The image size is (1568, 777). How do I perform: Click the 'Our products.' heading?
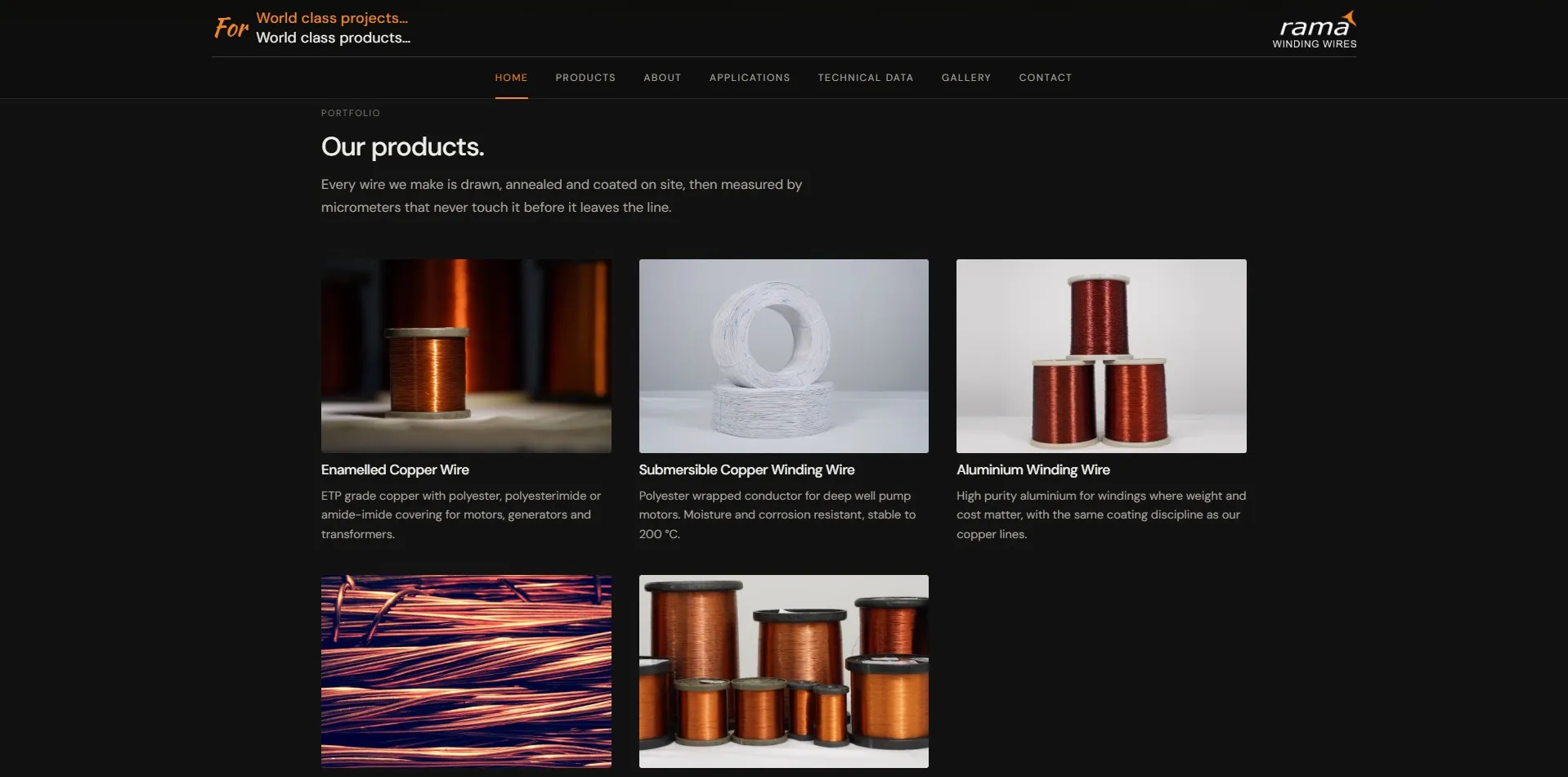(x=402, y=146)
